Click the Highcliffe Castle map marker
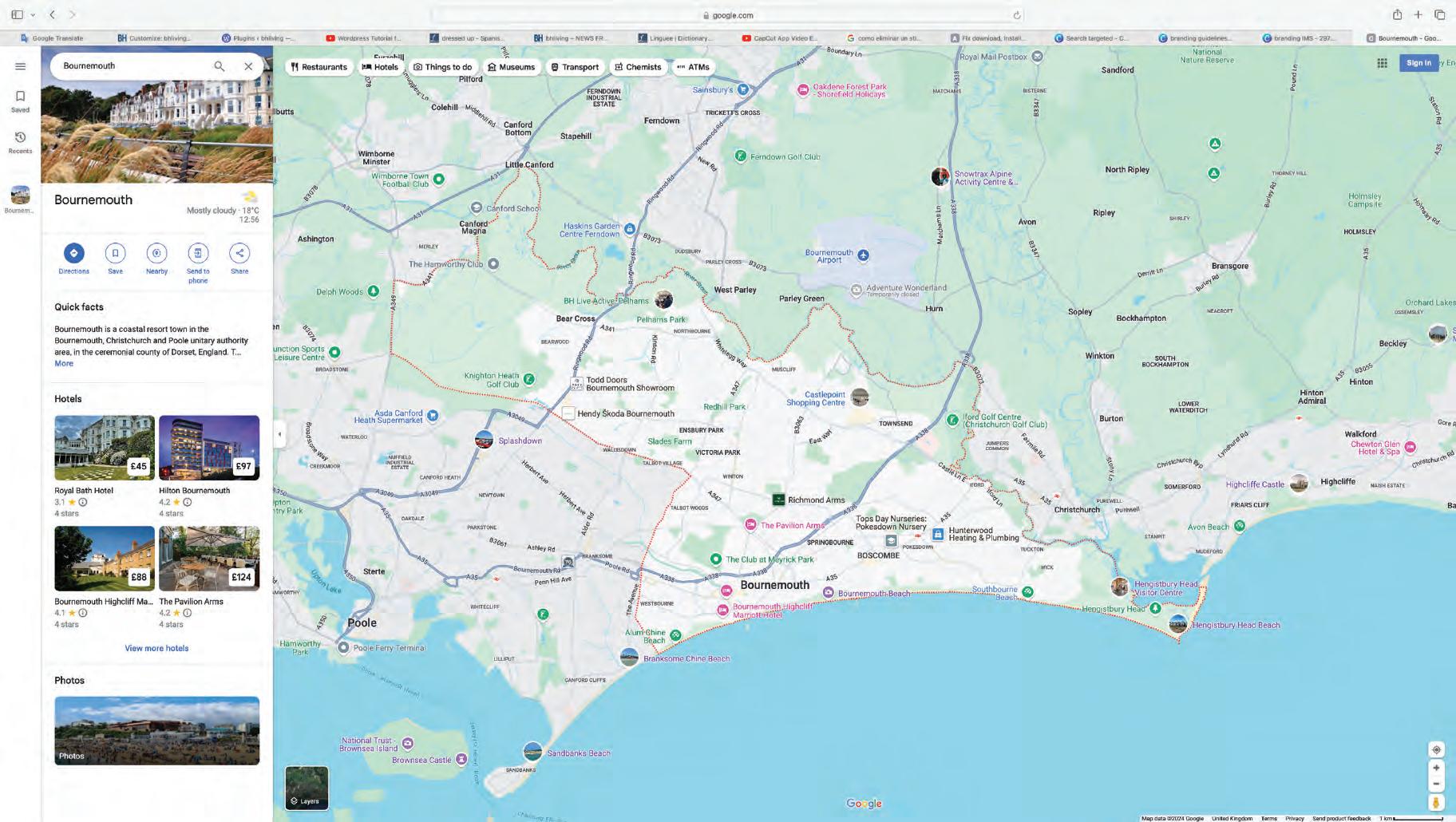1456x822 pixels. click(x=1300, y=483)
